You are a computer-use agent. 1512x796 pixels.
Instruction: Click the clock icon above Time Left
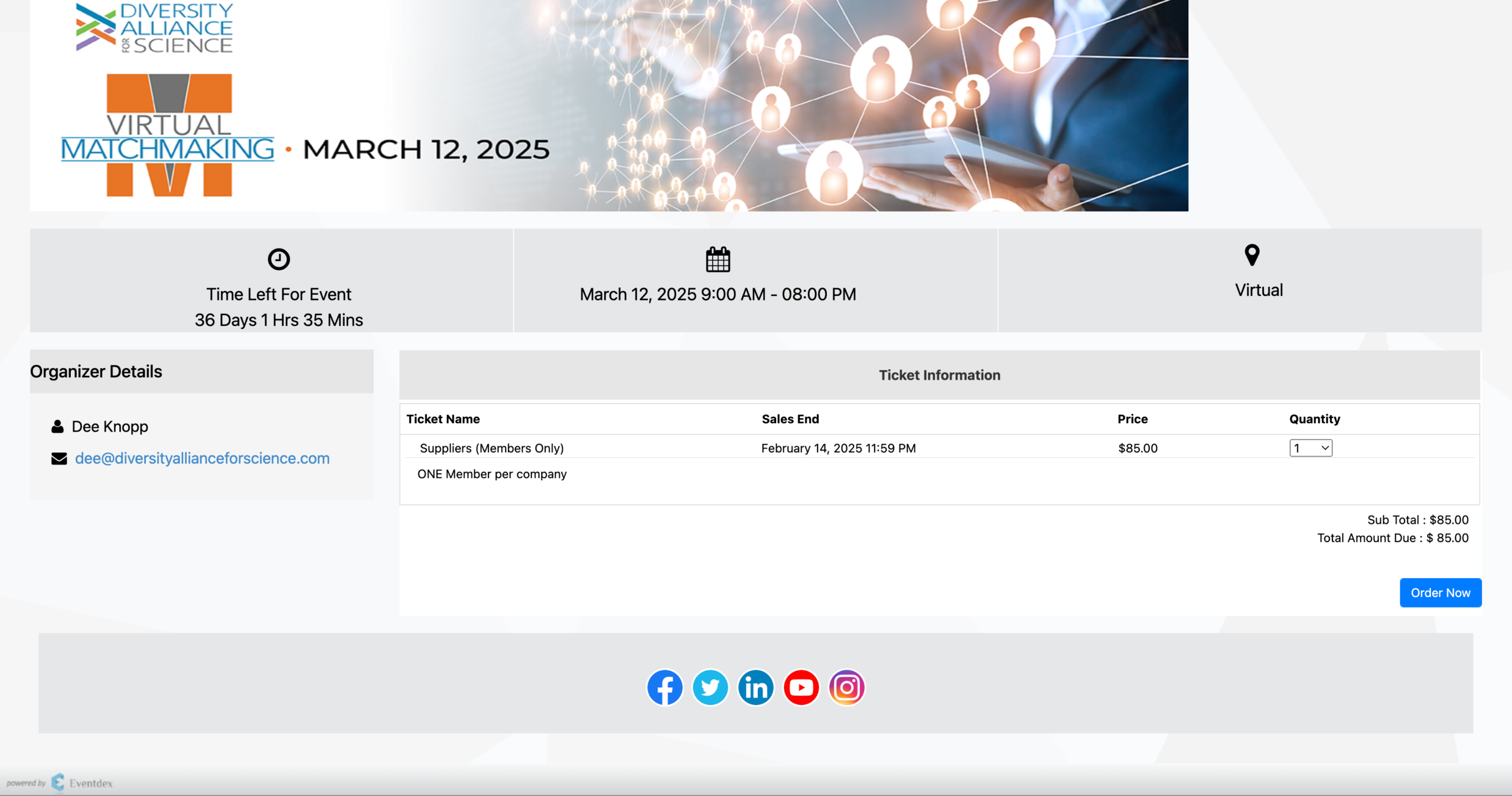coord(279,259)
